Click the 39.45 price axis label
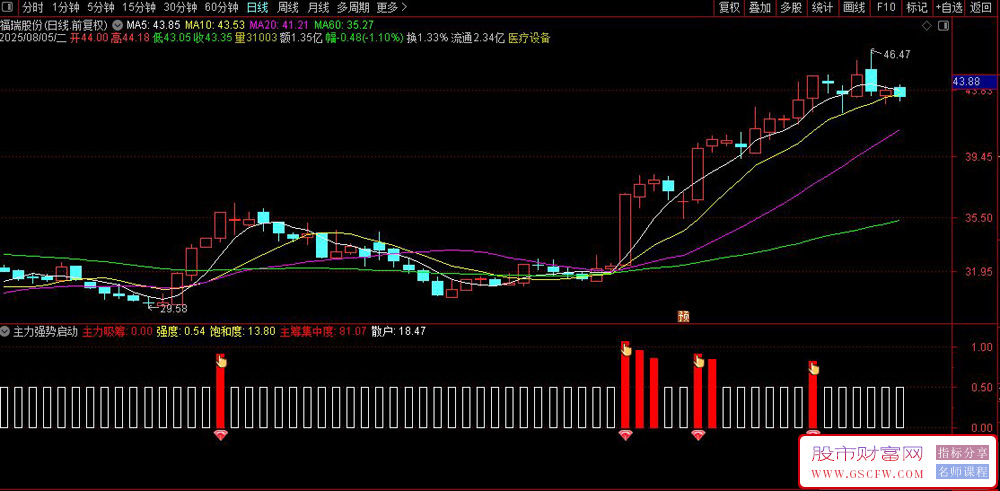The width and height of the screenshot is (1000, 491). (978, 157)
